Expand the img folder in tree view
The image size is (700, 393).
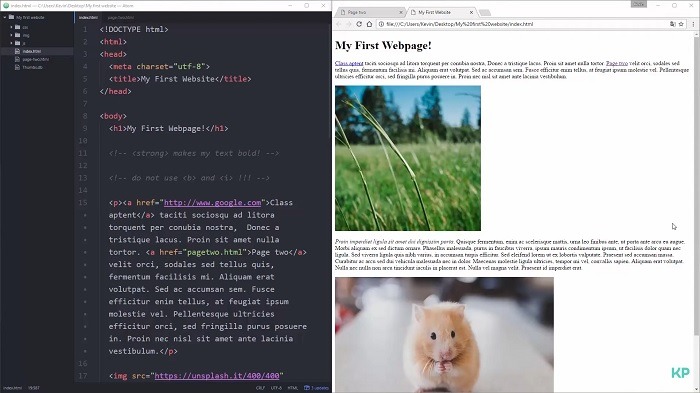click(12, 35)
